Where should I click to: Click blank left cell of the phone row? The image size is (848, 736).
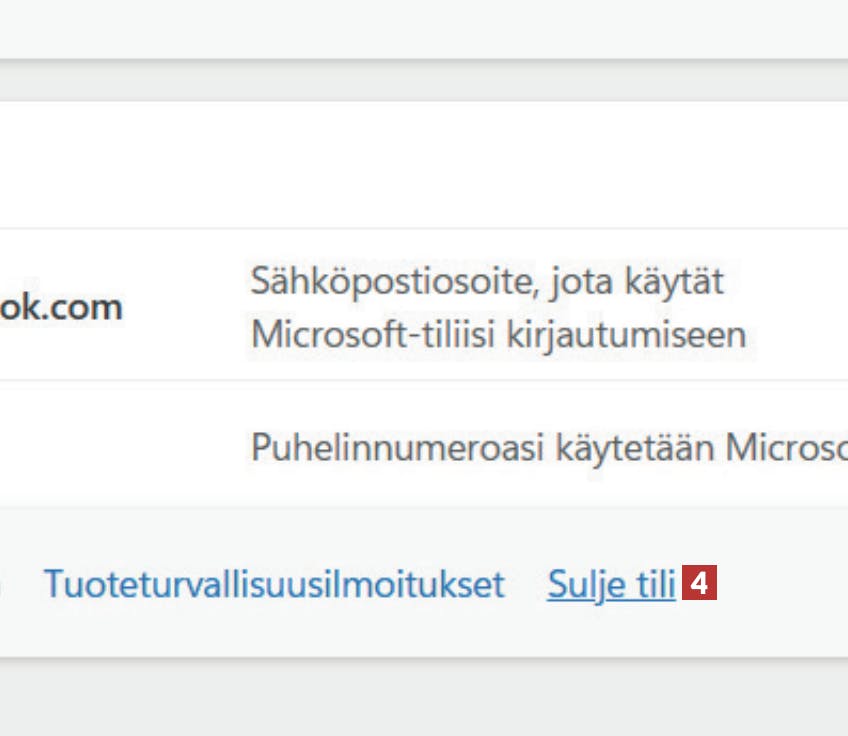(100, 445)
